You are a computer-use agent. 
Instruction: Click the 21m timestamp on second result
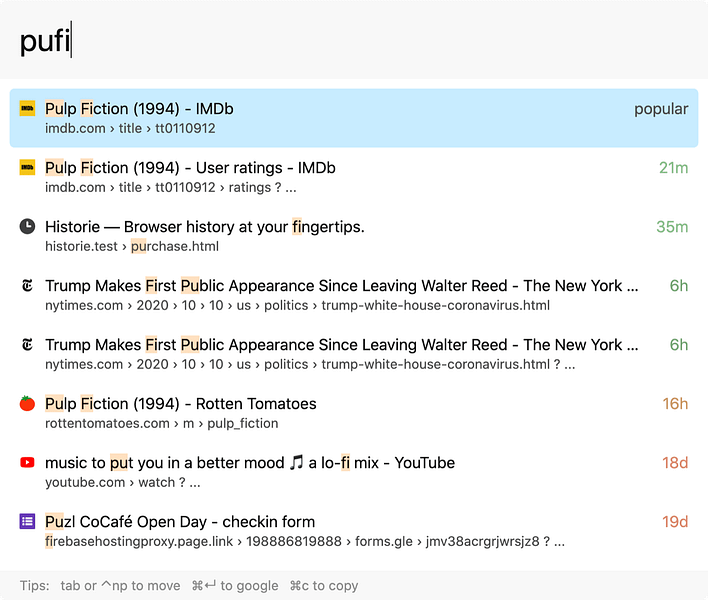tap(673, 168)
